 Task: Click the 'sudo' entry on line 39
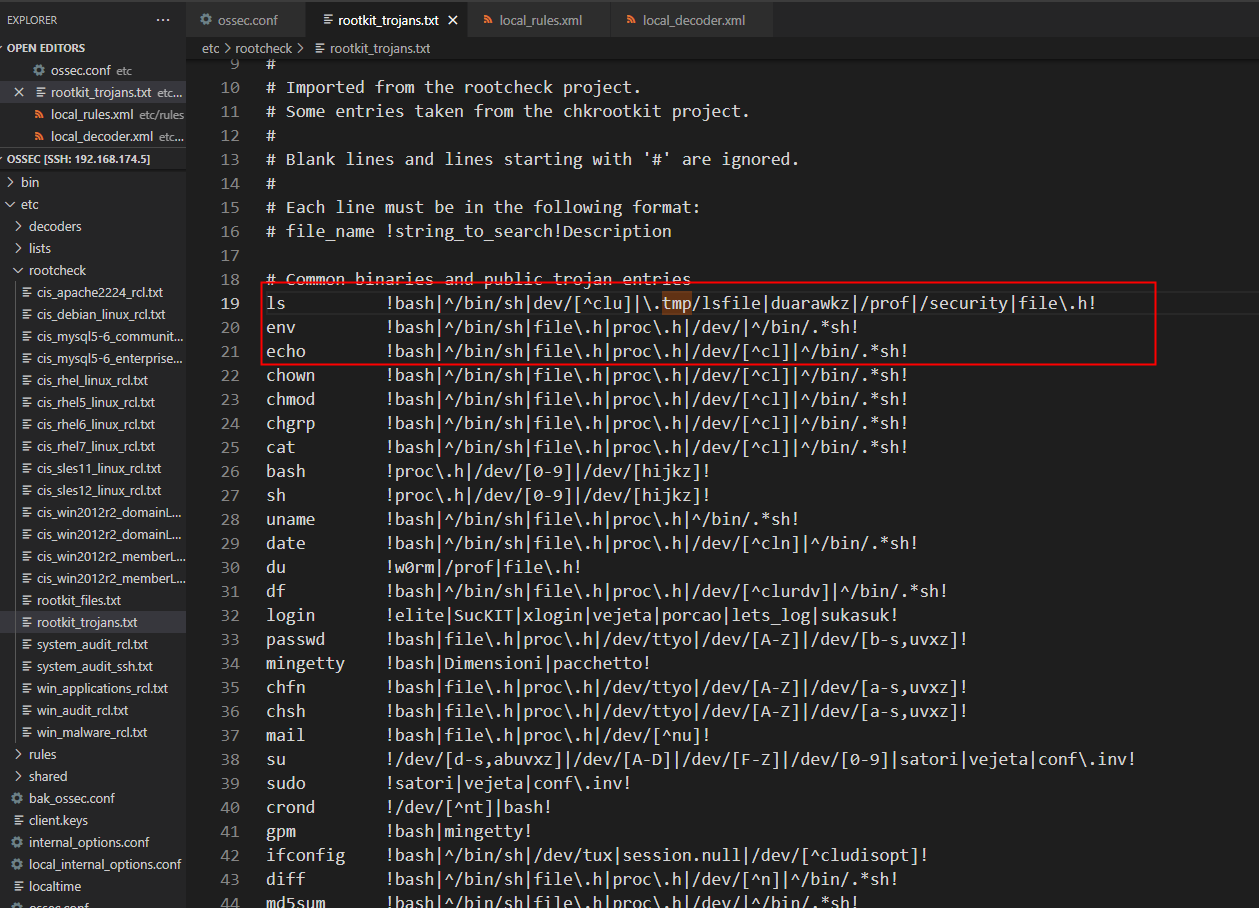tap(286, 783)
